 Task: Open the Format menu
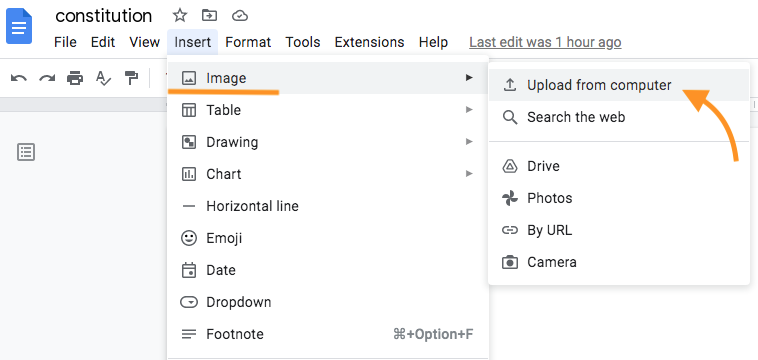(x=248, y=43)
